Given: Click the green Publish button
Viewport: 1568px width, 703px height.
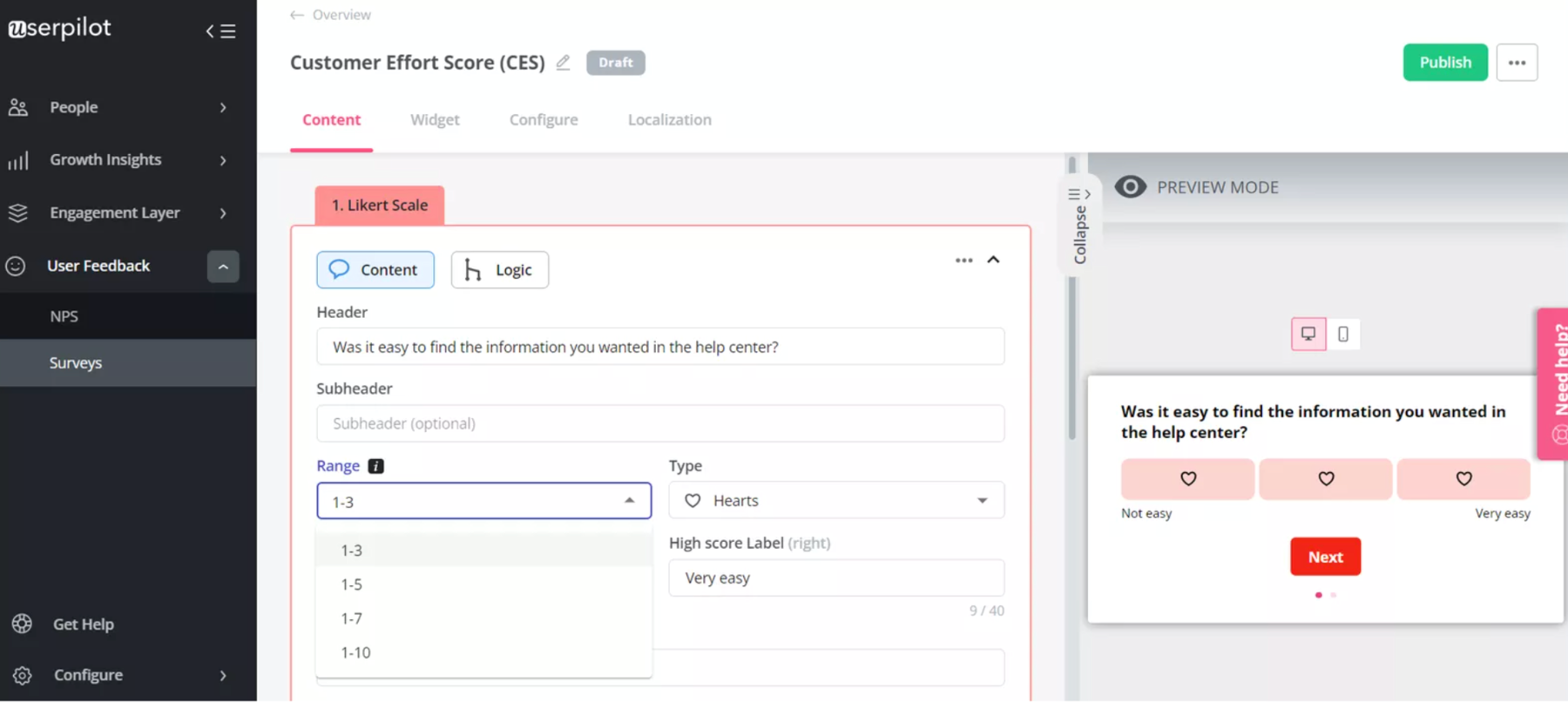Looking at the screenshot, I should [x=1444, y=63].
